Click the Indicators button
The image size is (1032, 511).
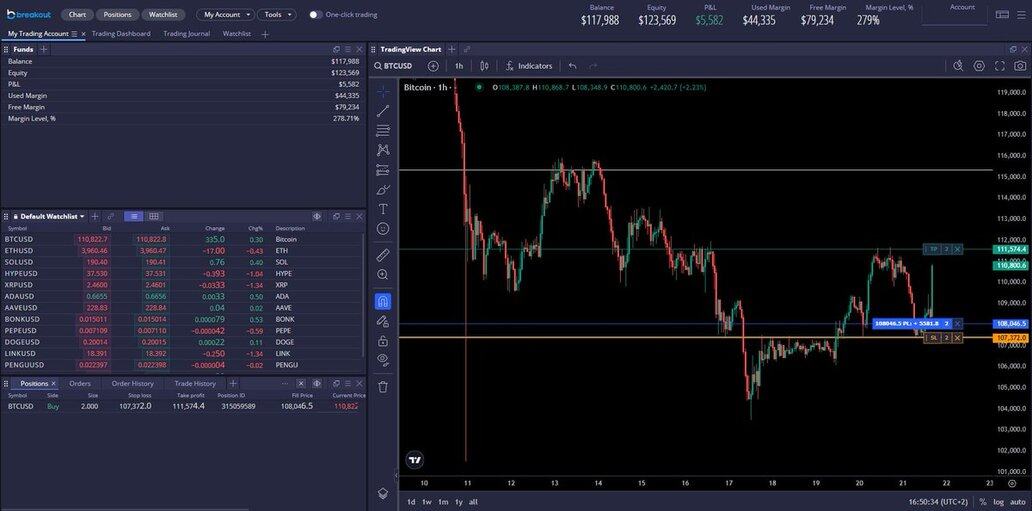(528, 66)
